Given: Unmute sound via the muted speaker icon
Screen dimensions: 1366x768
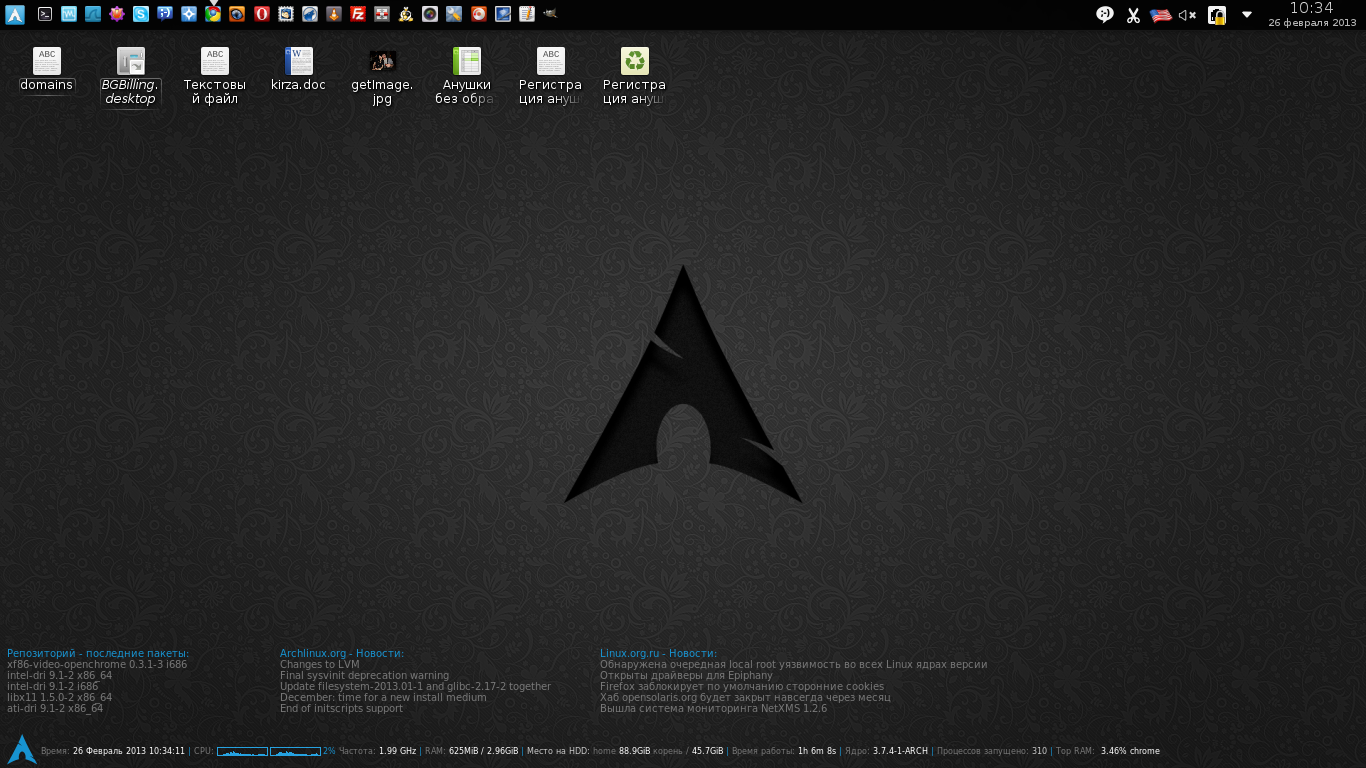Looking at the screenshot, I should click(1188, 15).
